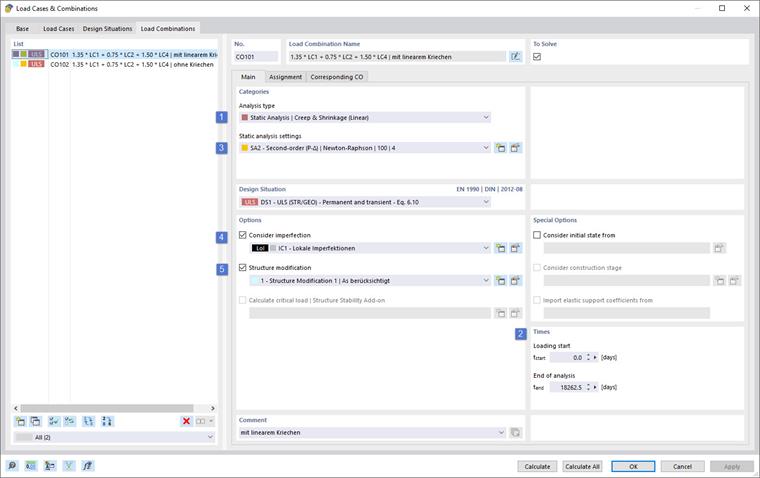Confirm with the OK button
The image size is (760, 478).
633,466
